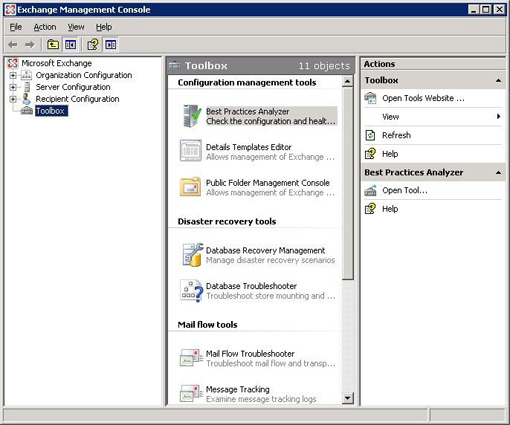The image size is (510, 425).
Task: Click the Back arrow toolbar icon
Action: point(13,44)
